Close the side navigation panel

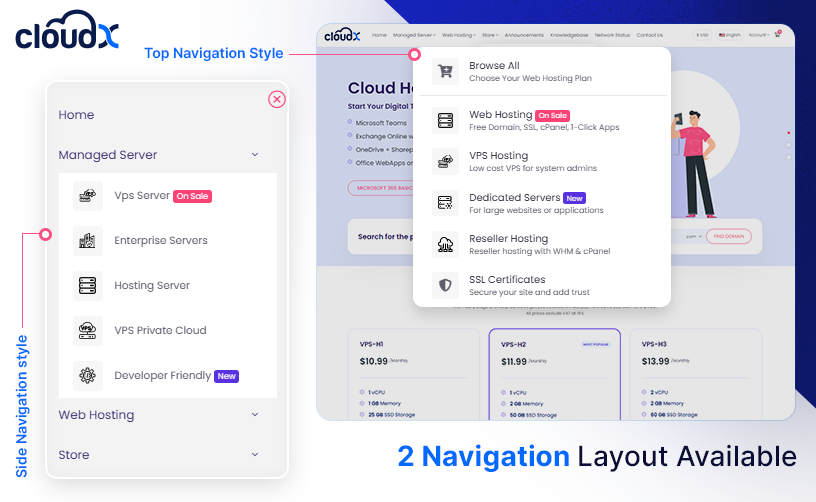(277, 99)
